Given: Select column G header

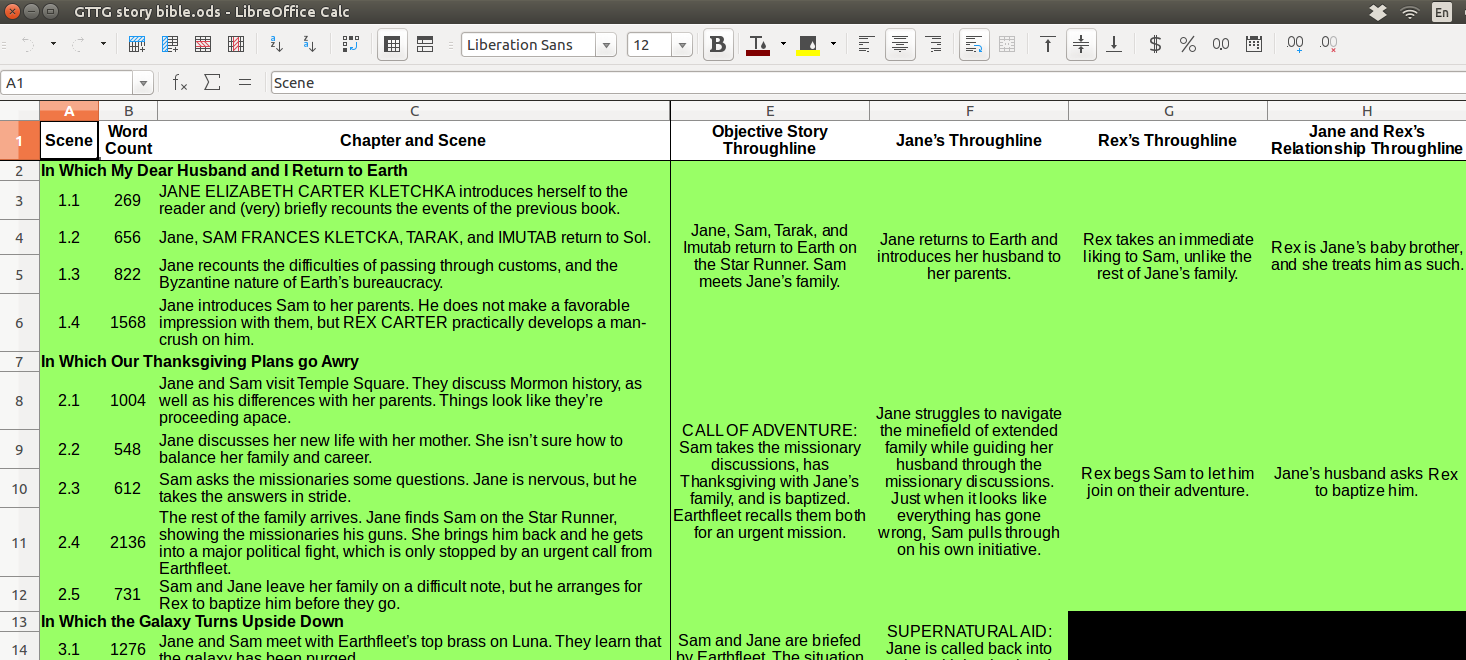Looking at the screenshot, I should (x=1168, y=111).
